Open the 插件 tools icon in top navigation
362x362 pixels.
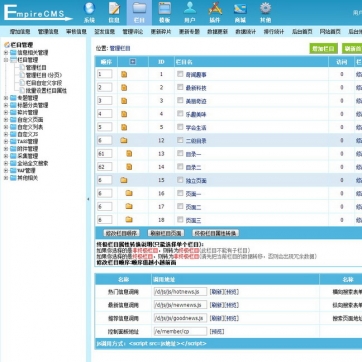(215, 9)
